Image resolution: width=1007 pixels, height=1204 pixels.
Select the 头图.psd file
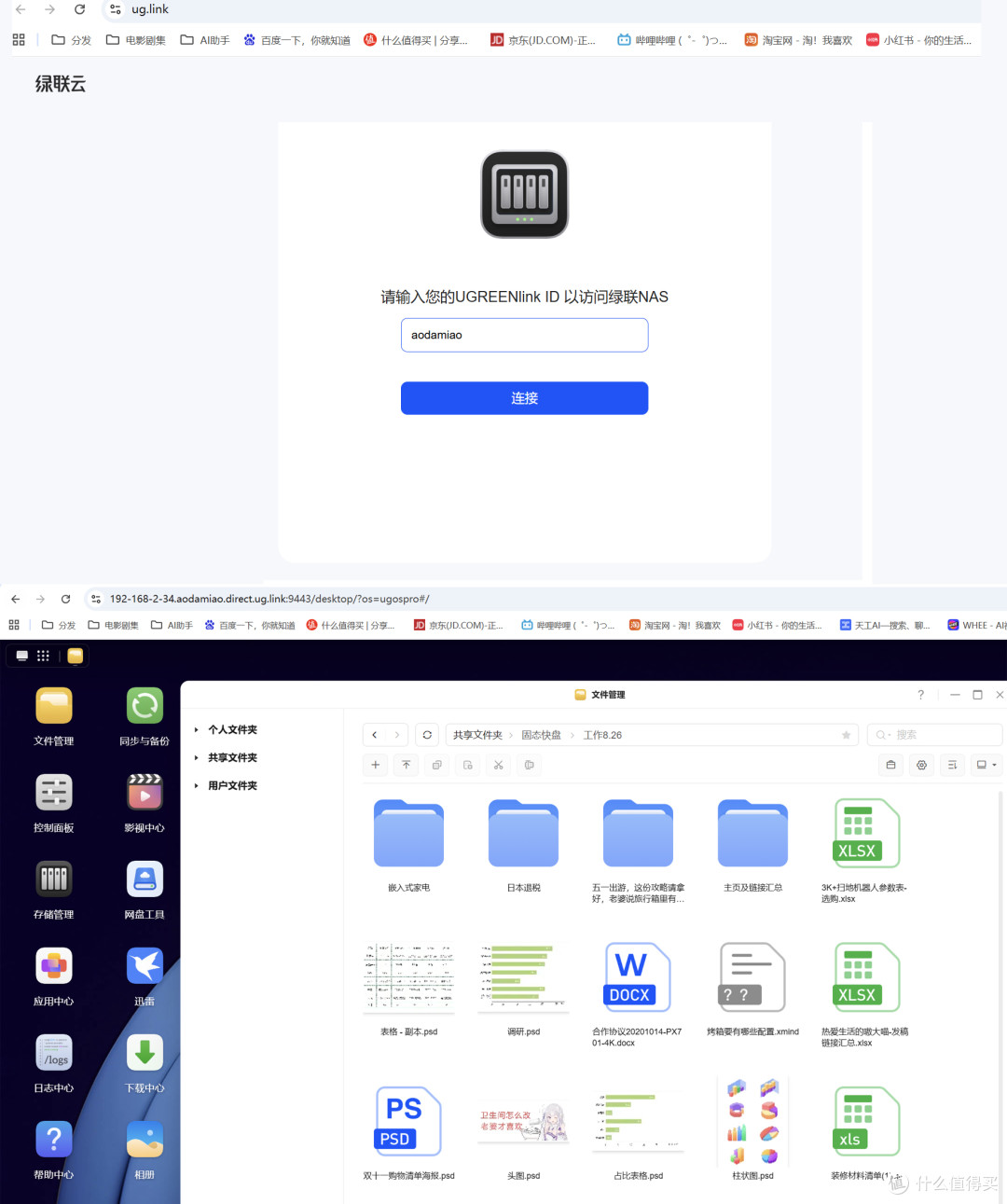pyautogui.click(x=523, y=1124)
